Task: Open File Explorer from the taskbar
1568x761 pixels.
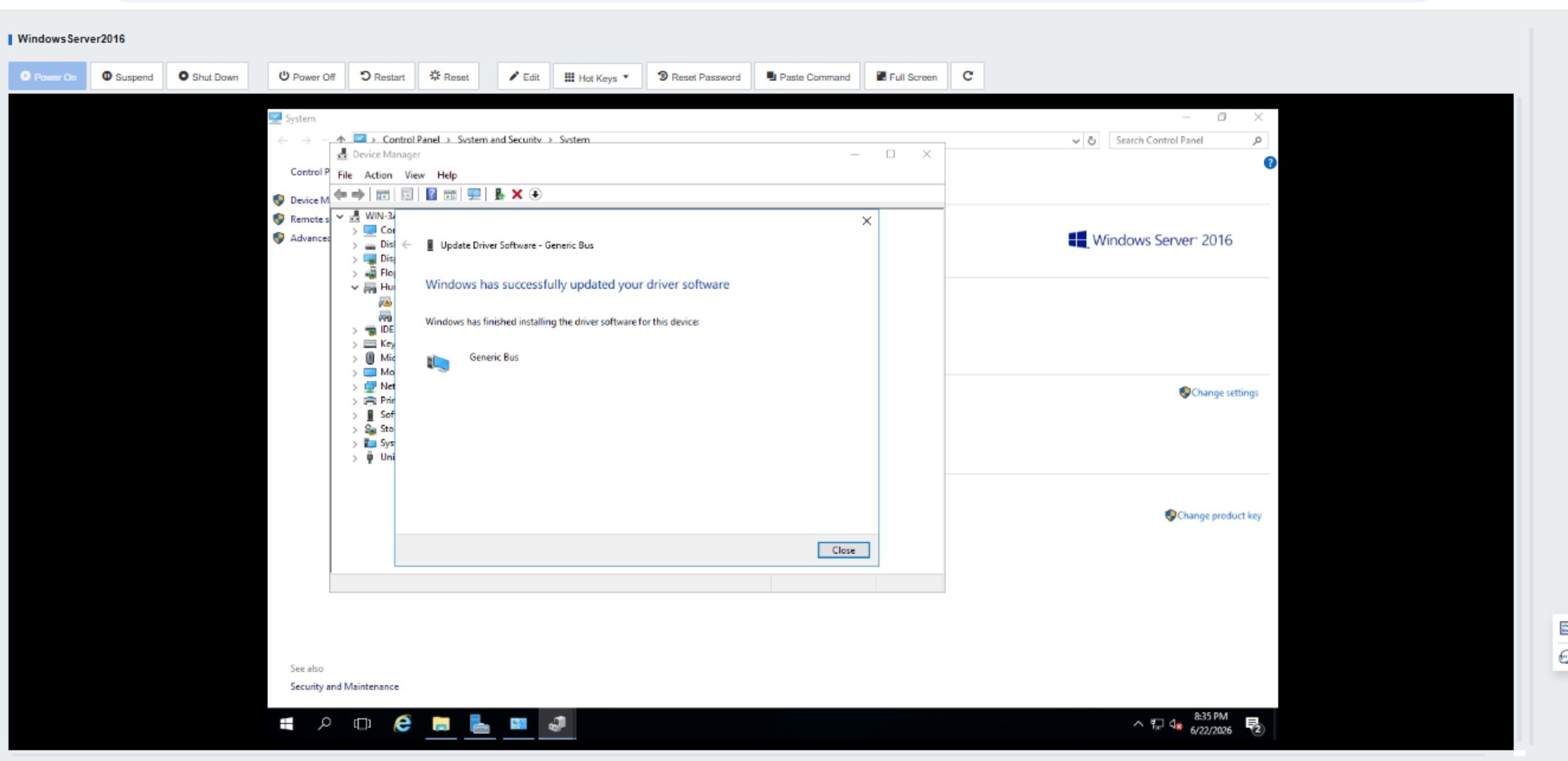Action: click(x=440, y=724)
